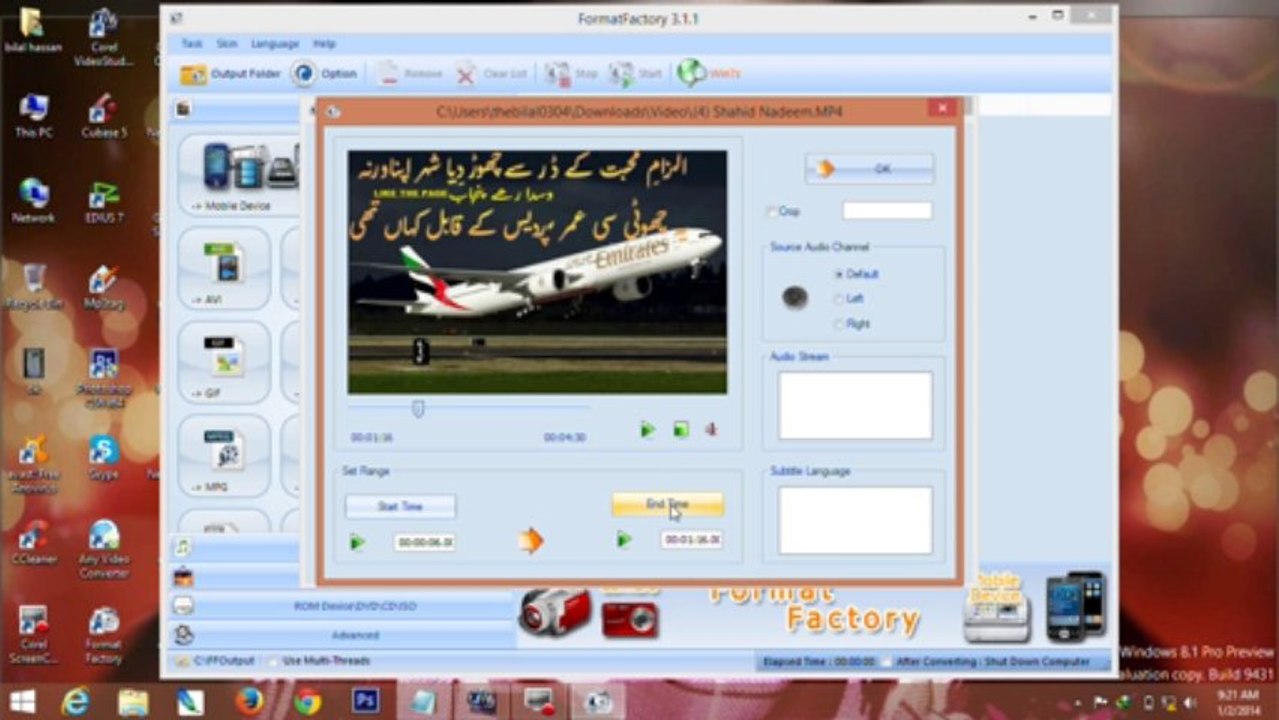Play from the start time marker
This screenshot has width=1279, height=720.
click(357, 542)
